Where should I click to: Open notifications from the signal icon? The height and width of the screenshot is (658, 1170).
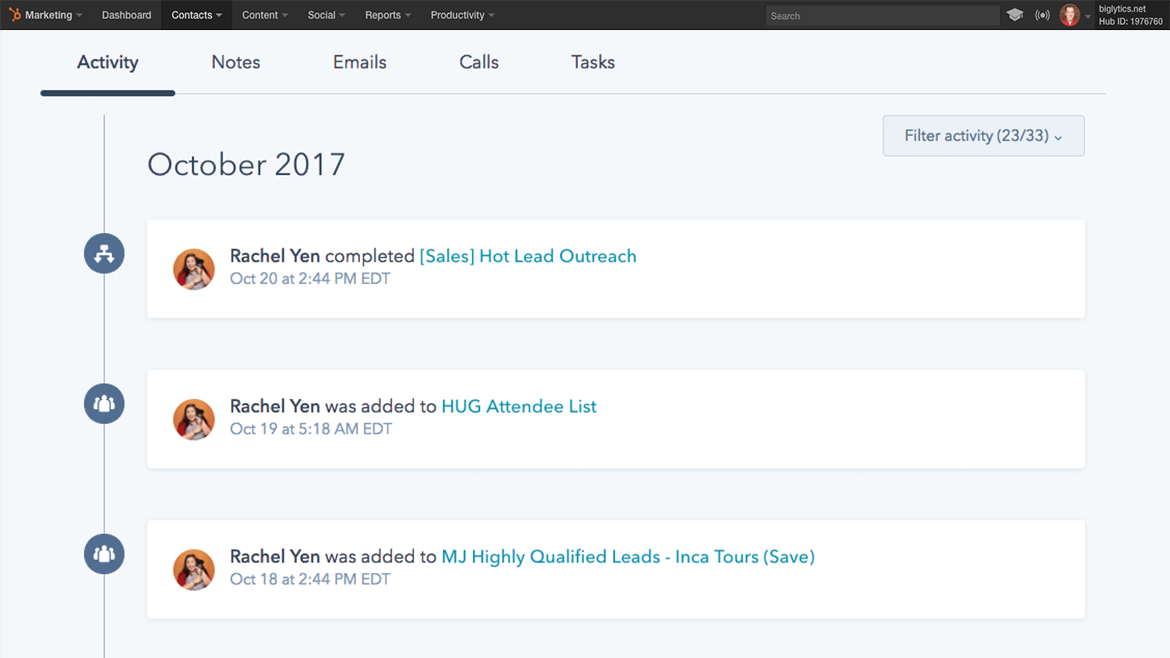1042,15
